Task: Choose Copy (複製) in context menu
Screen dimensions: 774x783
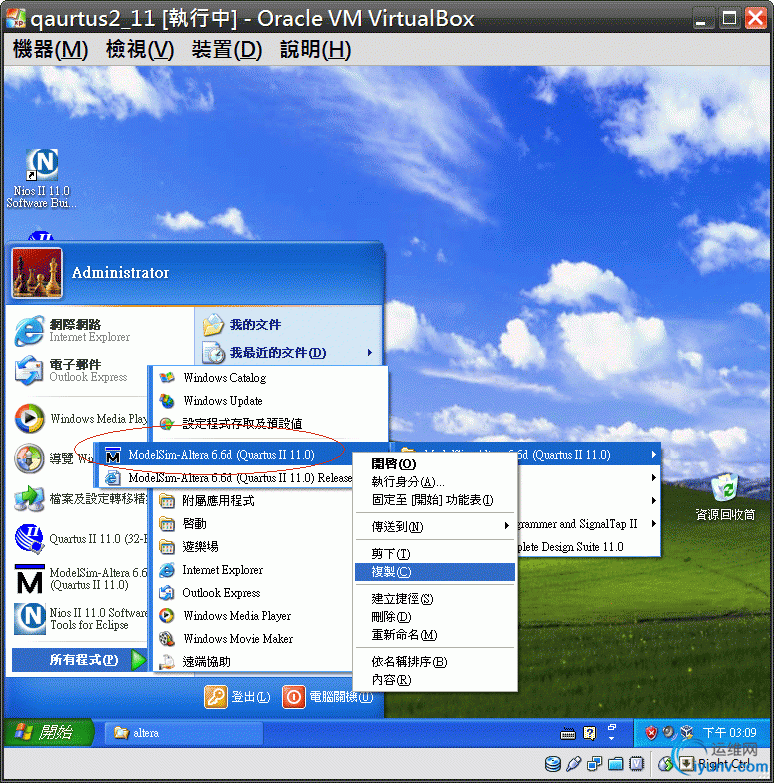Action: point(434,572)
